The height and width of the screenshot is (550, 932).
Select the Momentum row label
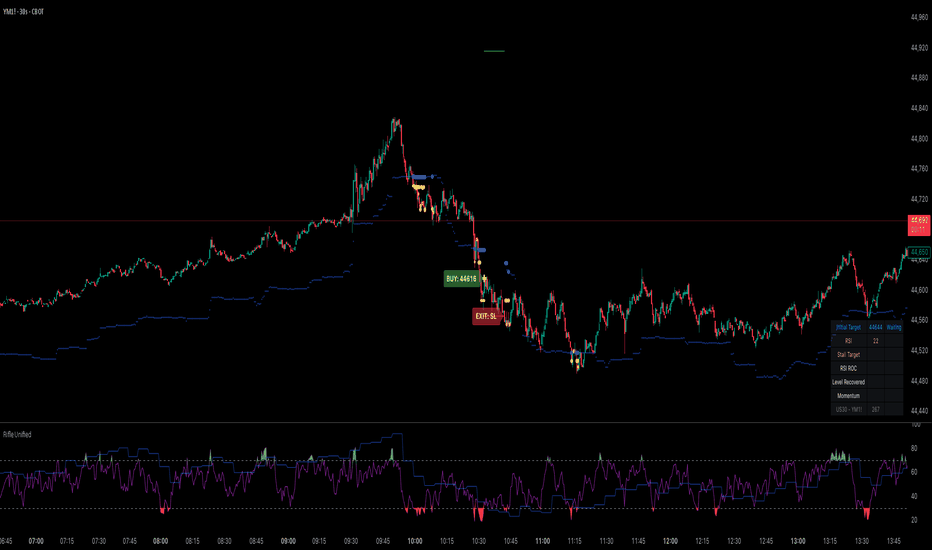[x=848, y=395]
